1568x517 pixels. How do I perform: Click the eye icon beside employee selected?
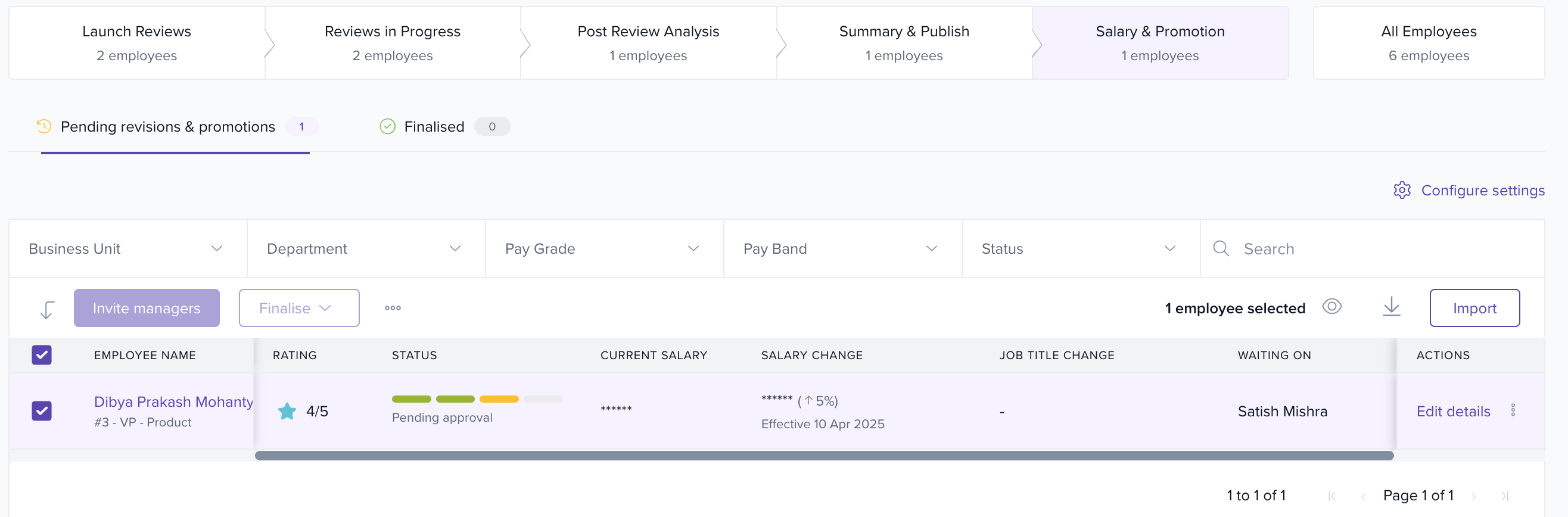click(x=1332, y=307)
